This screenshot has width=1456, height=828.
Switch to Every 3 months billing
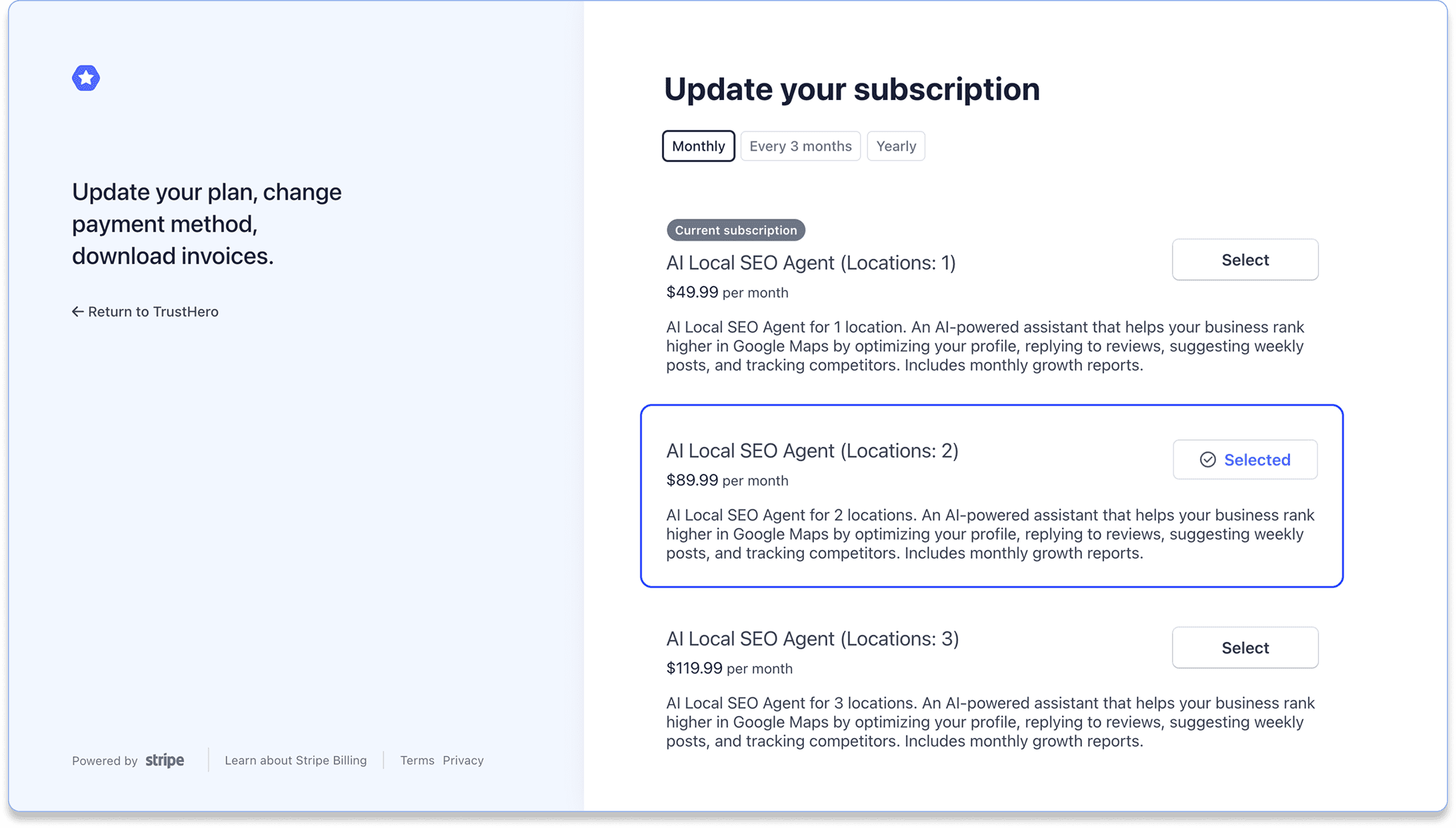(800, 146)
